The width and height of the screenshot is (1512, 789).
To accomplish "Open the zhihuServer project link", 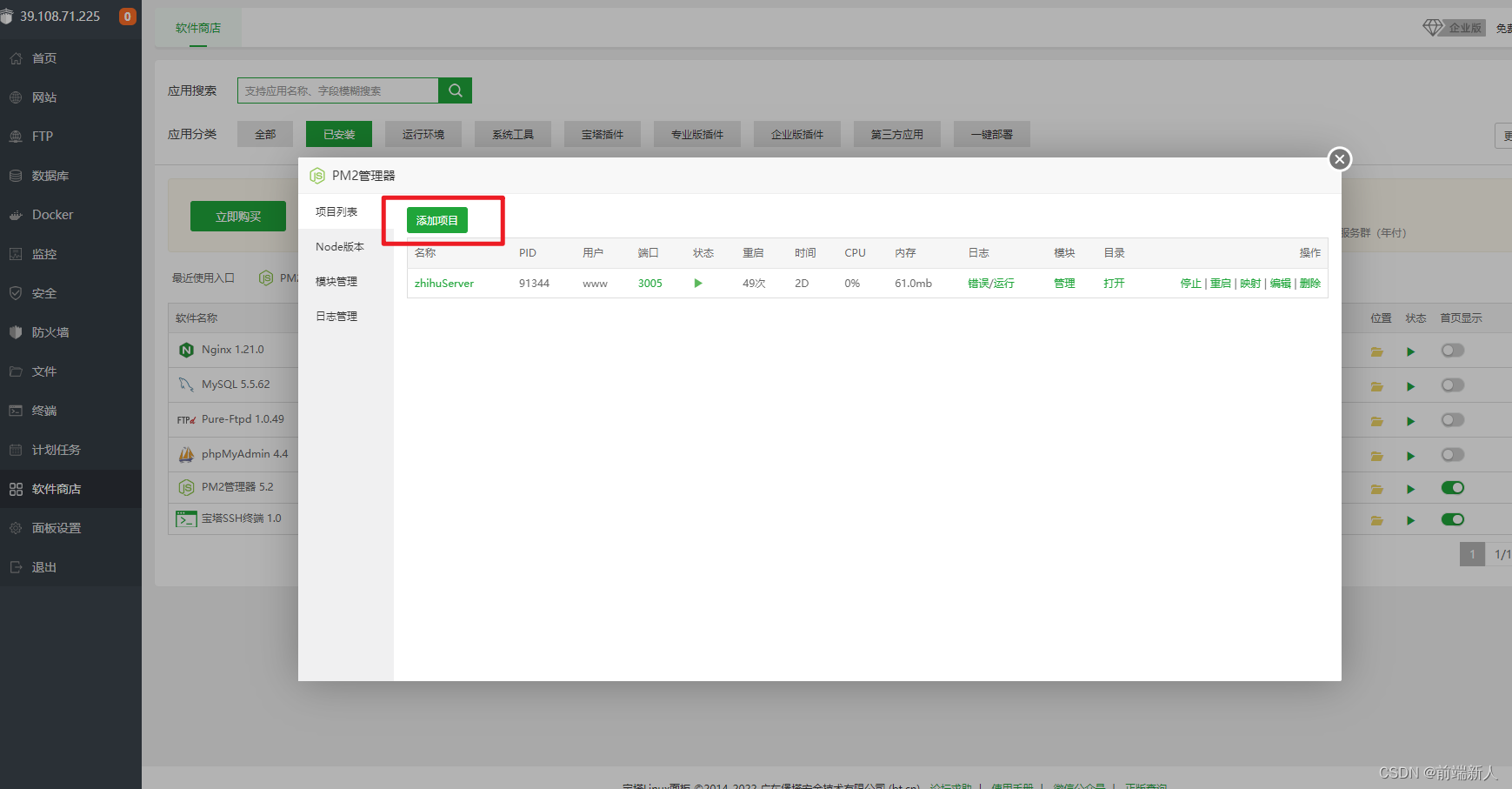I will 443,283.
